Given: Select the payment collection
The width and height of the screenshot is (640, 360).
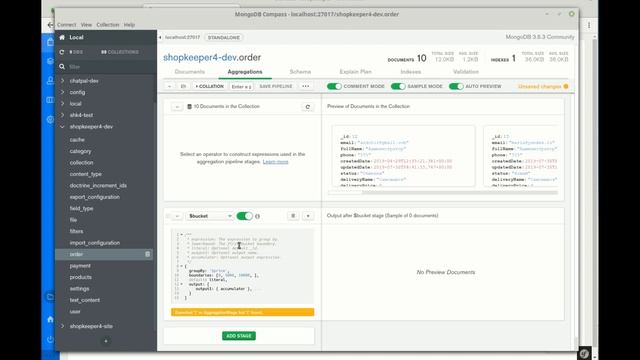Looking at the screenshot, I should [80, 266].
